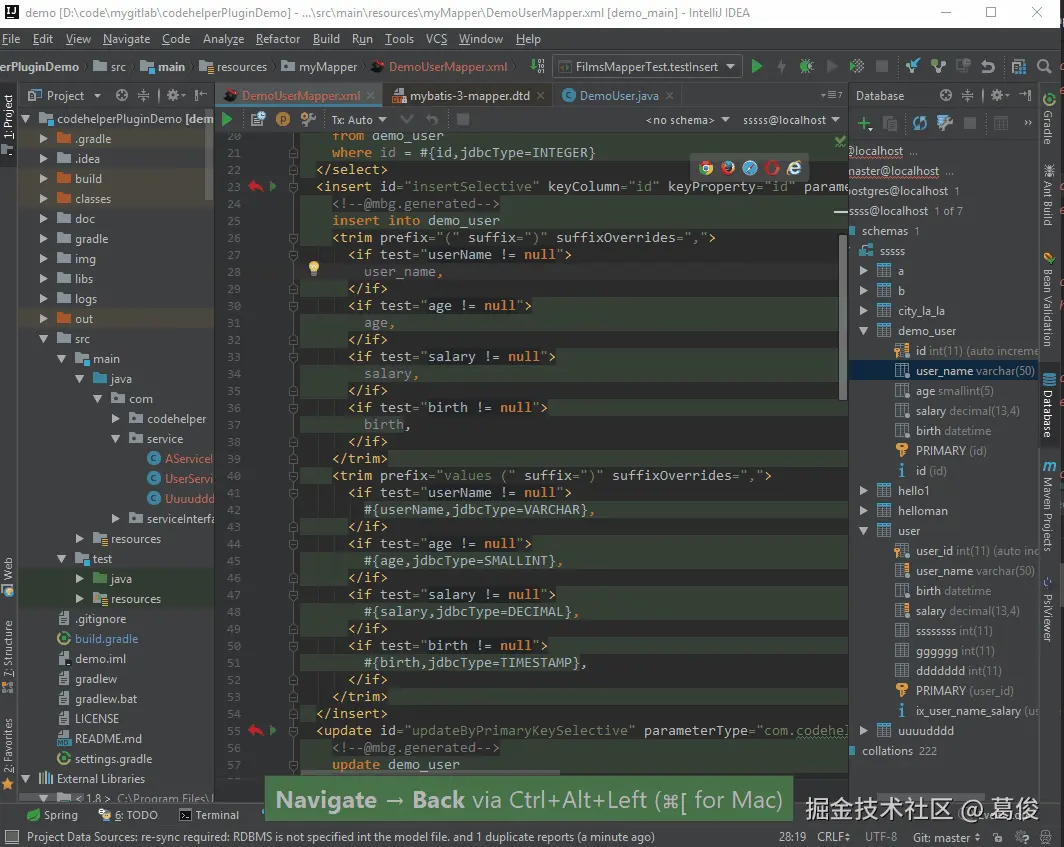This screenshot has height=847, width=1064.
Task: Collapse the demo_user table node
Action: tap(865, 331)
